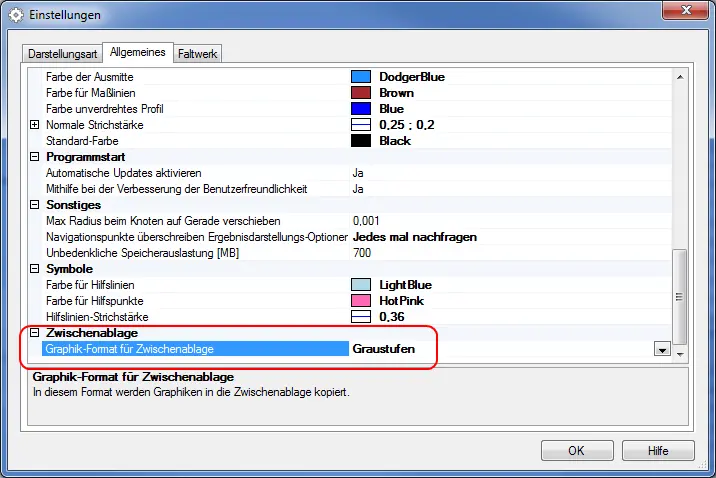Switch to the Faltwerk tab
716x478 pixels.
pos(198,54)
